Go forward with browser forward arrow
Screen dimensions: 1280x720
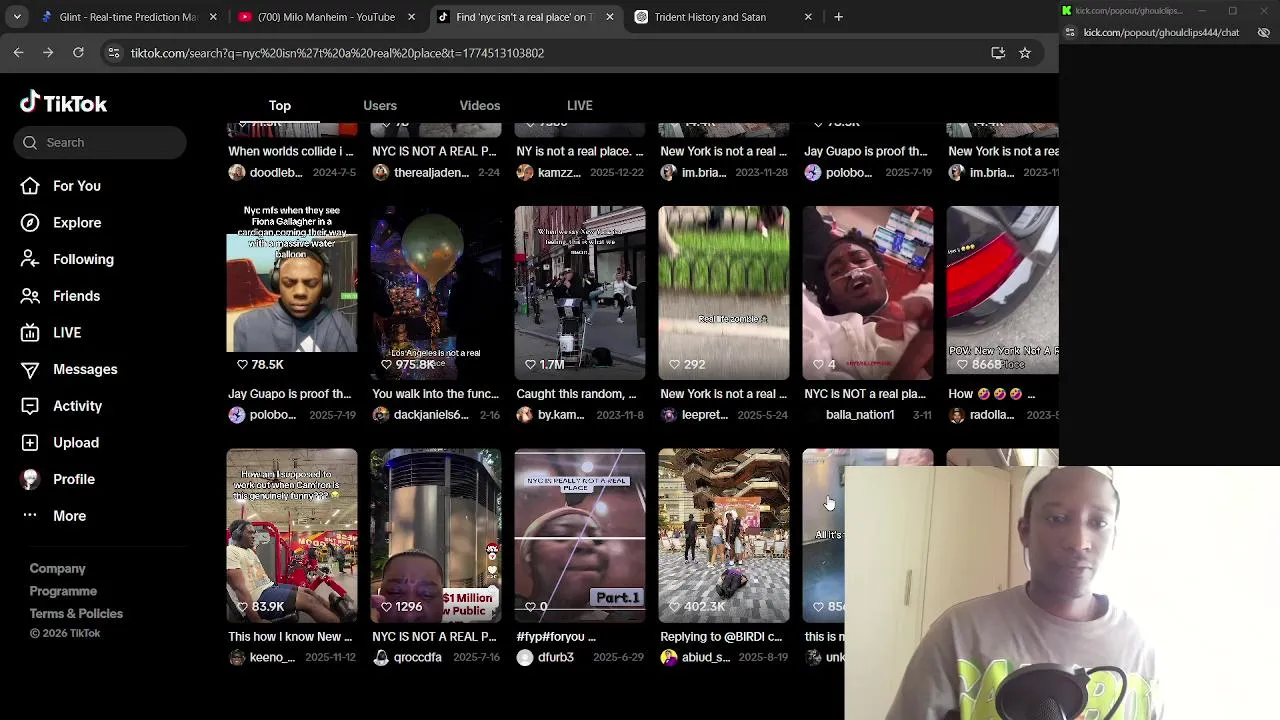point(48,53)
